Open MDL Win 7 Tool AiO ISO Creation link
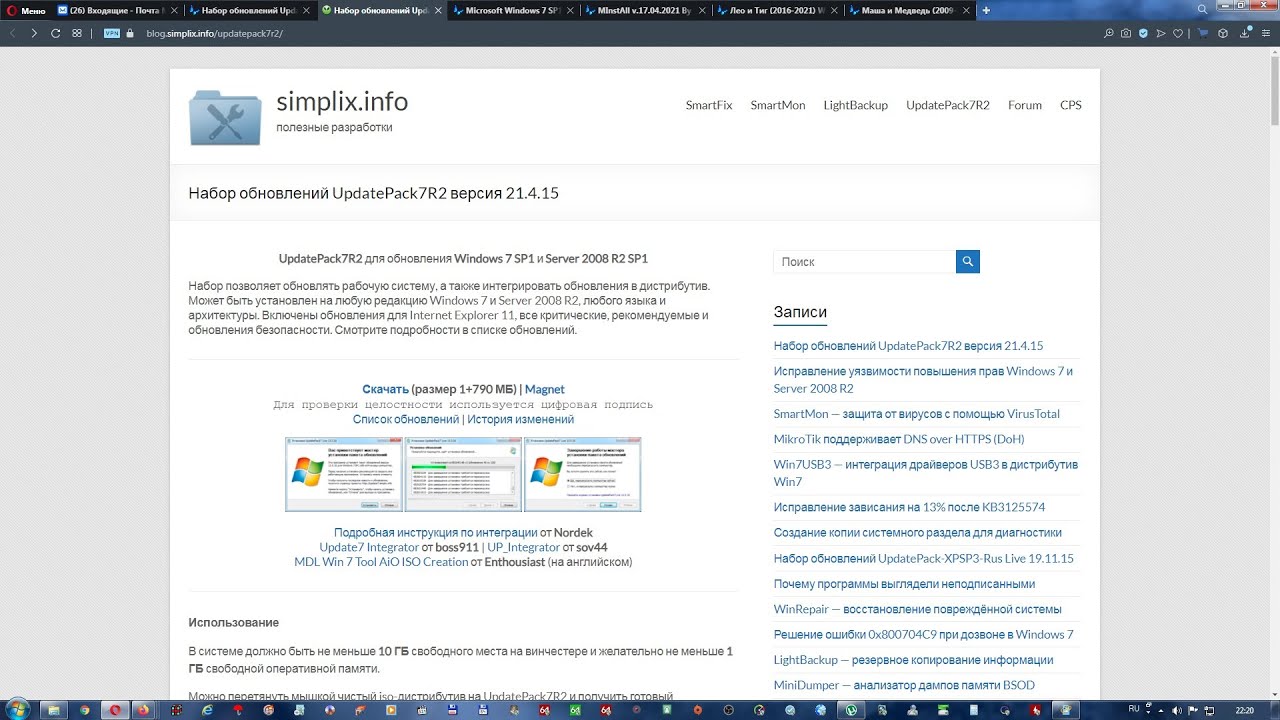1280x720 pixels. click(x=381, y=562)
